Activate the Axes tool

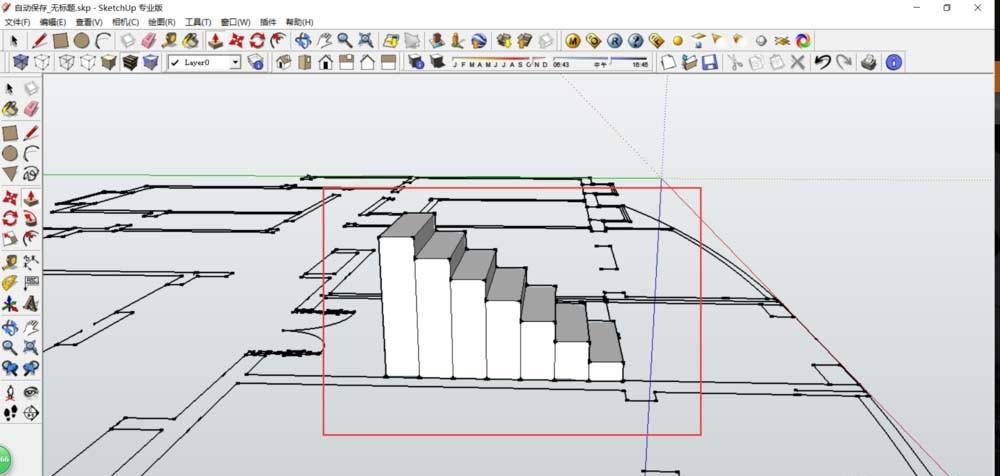coord(10,304)
